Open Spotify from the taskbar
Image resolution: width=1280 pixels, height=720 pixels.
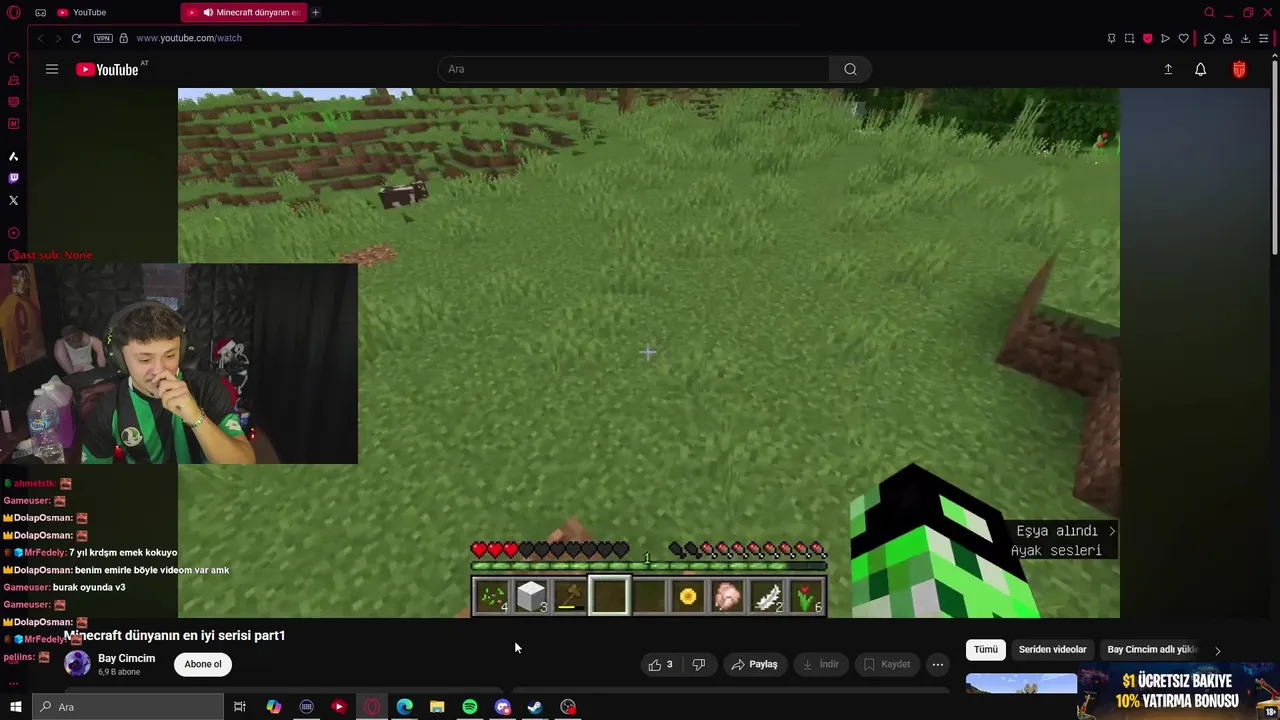(470, 707)
